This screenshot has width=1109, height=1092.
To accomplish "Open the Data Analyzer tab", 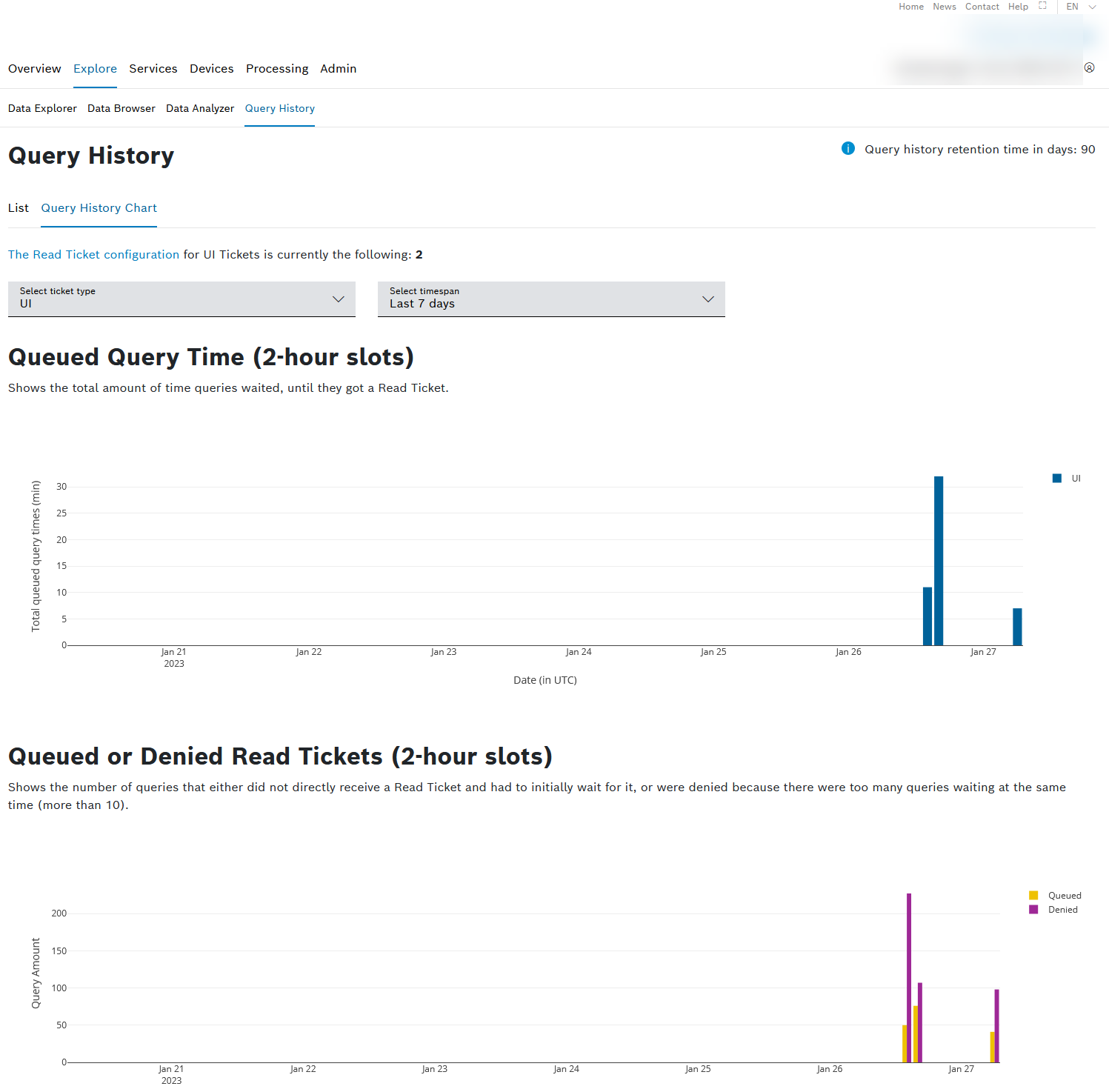I will [200, 108].
